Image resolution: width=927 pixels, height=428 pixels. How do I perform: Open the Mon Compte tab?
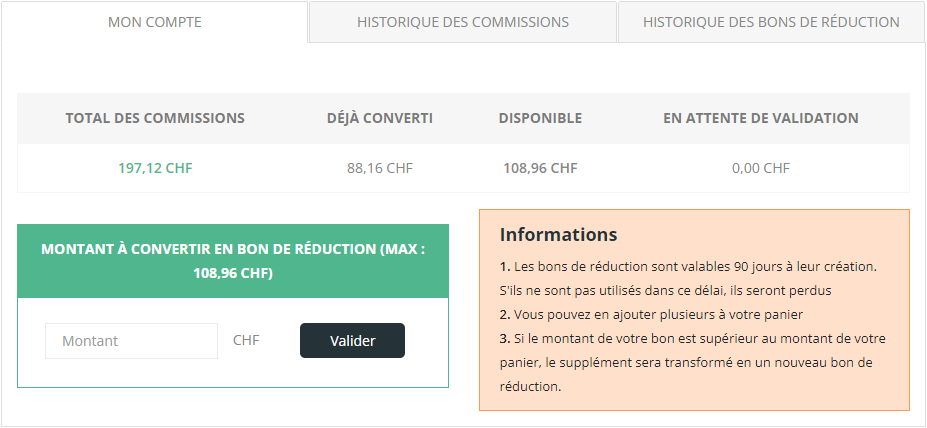coord(154,22)
